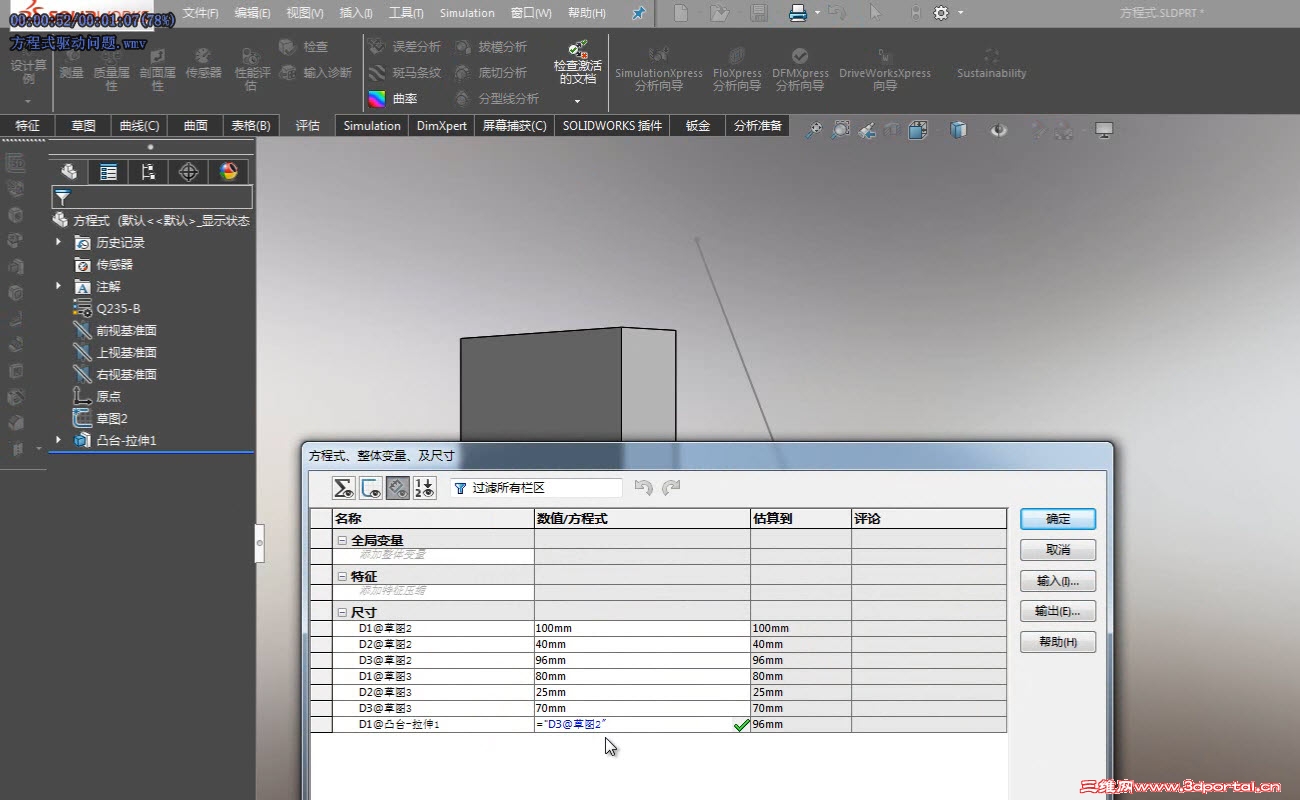The height and width of the screenshot is (800, 1300).
Task: Open the ordered view icon in dialog
Action: point(425,488)
